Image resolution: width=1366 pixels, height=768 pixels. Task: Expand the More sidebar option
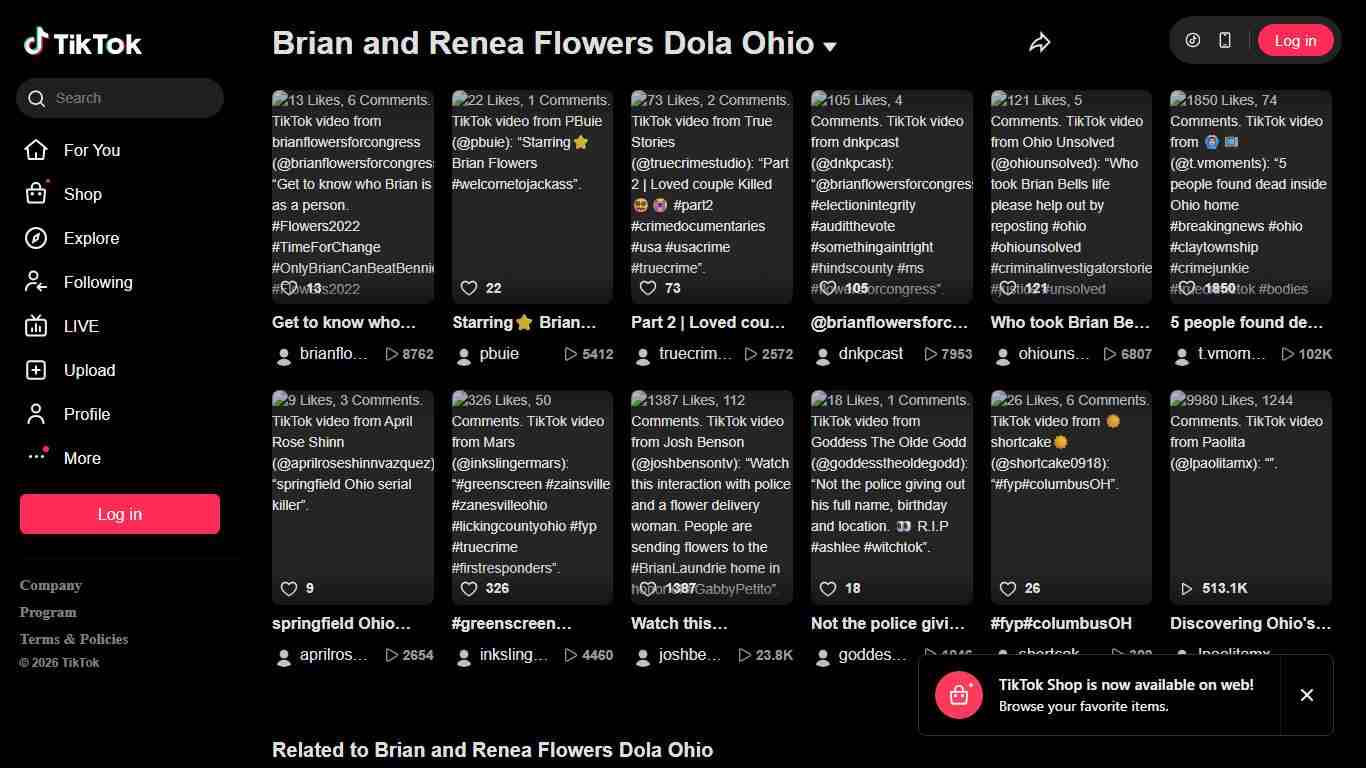click(82, 458)
